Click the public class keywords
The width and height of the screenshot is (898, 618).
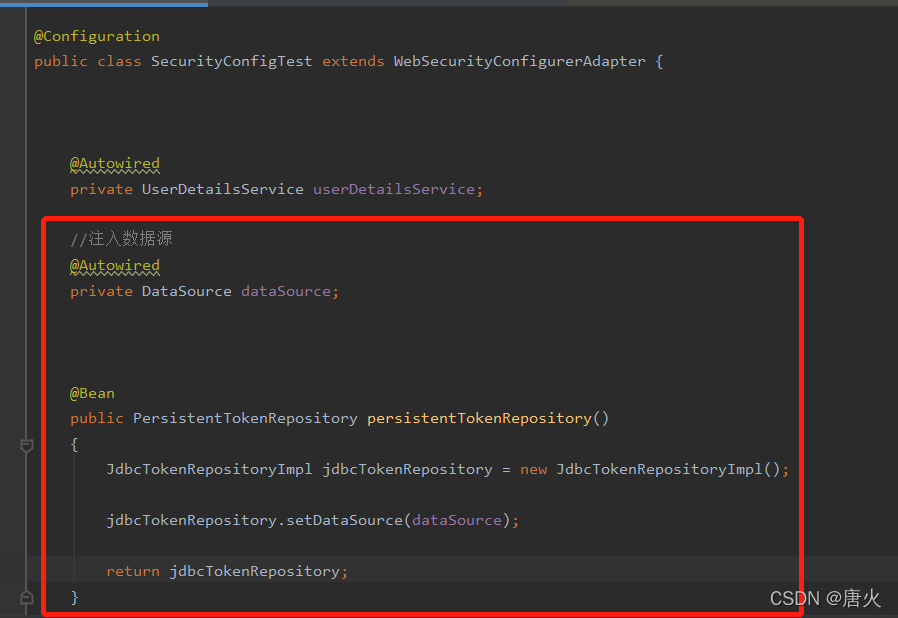(88, 61)
